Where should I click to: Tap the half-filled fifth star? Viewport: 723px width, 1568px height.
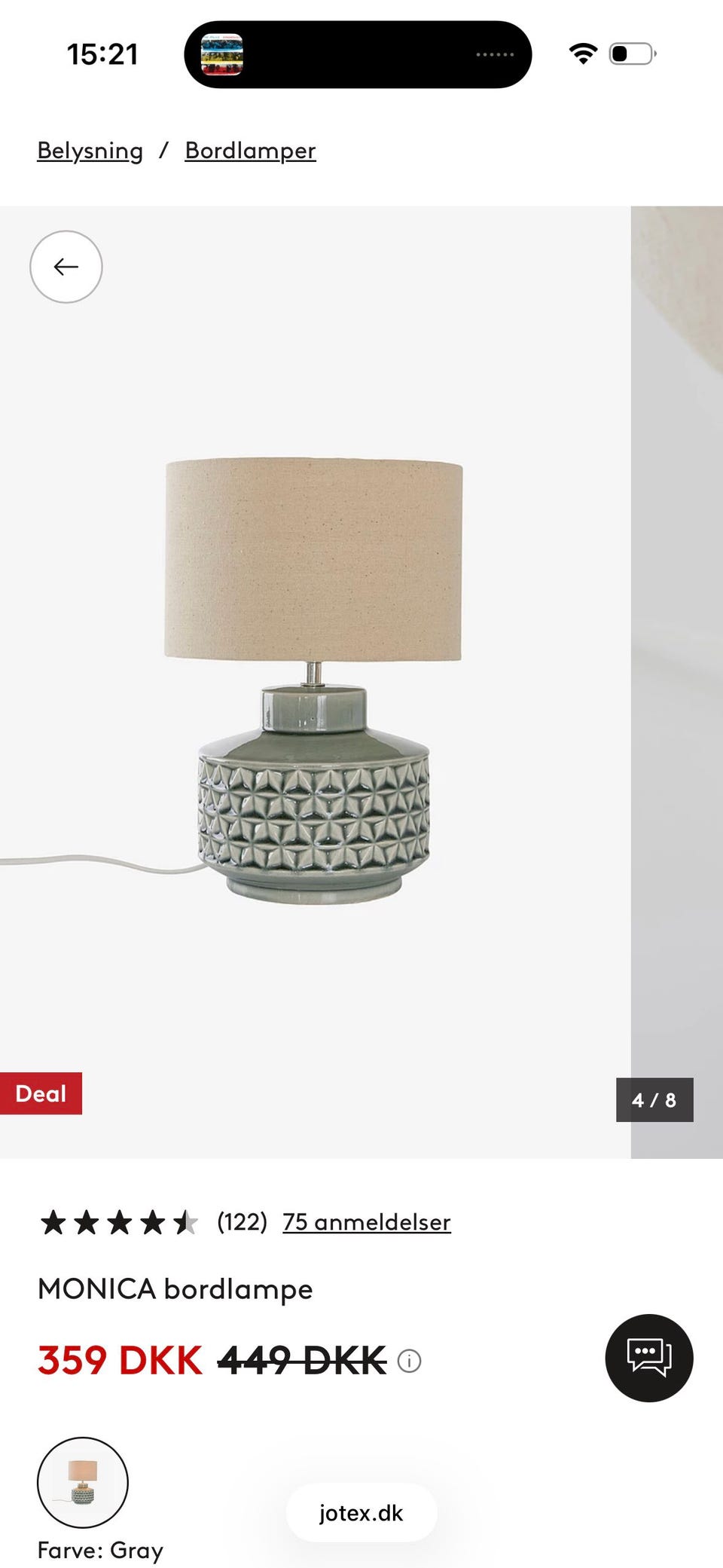coord(185,1222)
